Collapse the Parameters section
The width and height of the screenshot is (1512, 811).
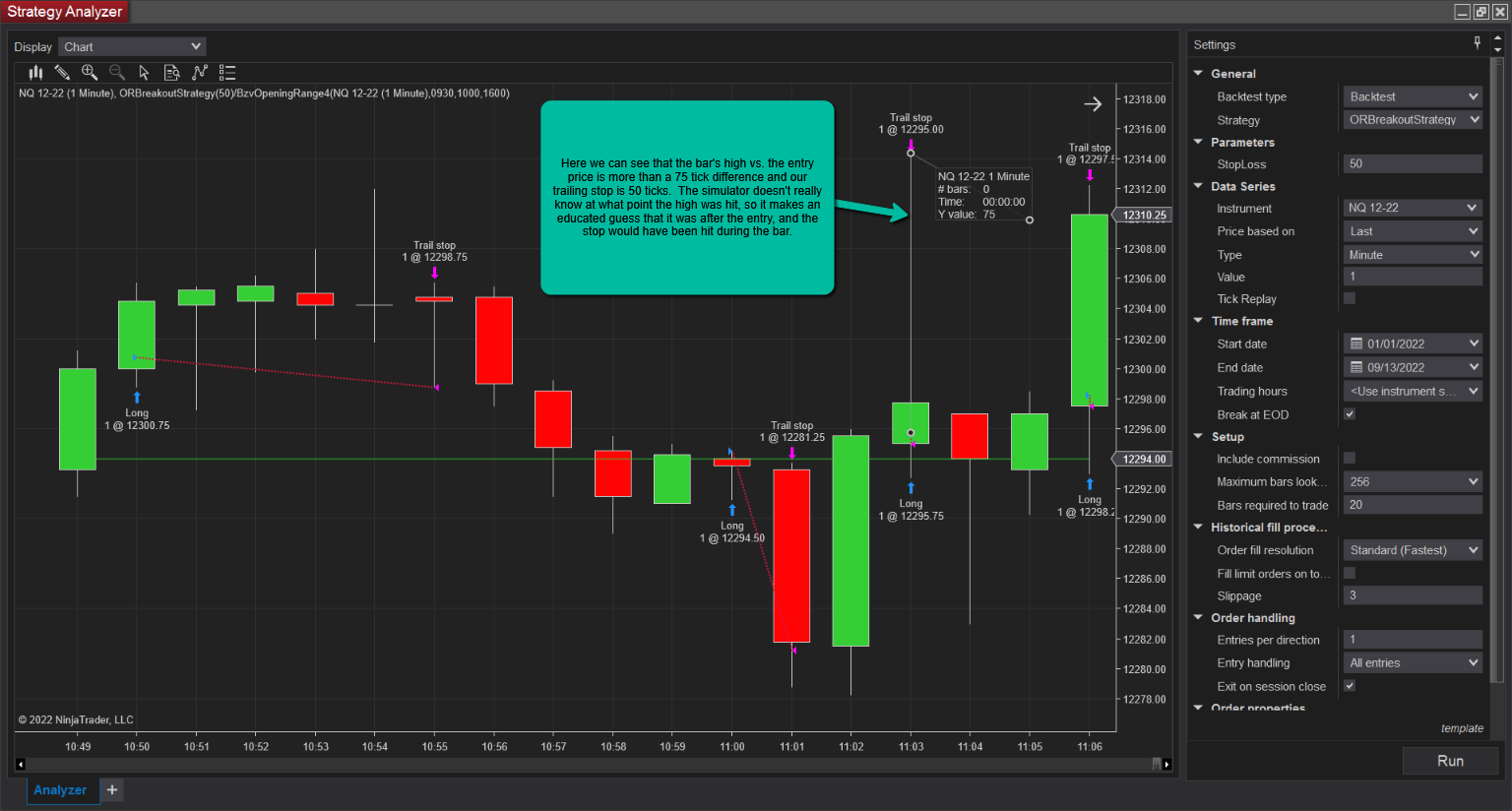(1198, 142)
